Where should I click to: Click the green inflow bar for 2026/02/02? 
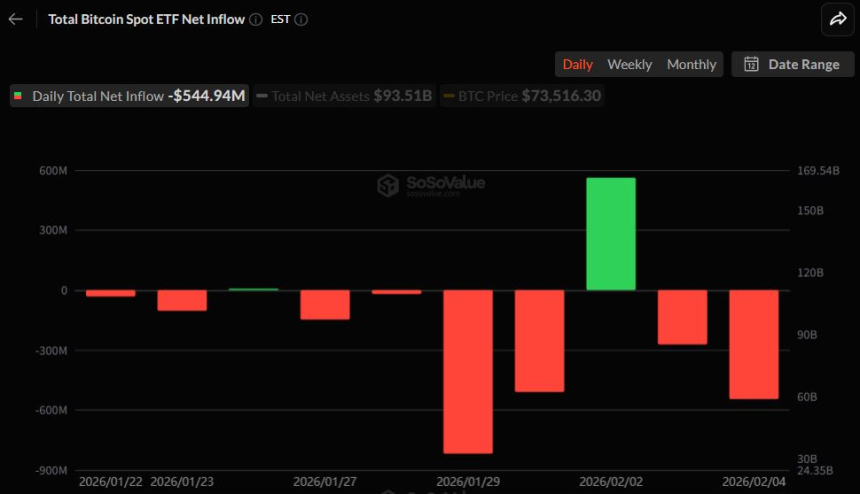coord(611,234)
